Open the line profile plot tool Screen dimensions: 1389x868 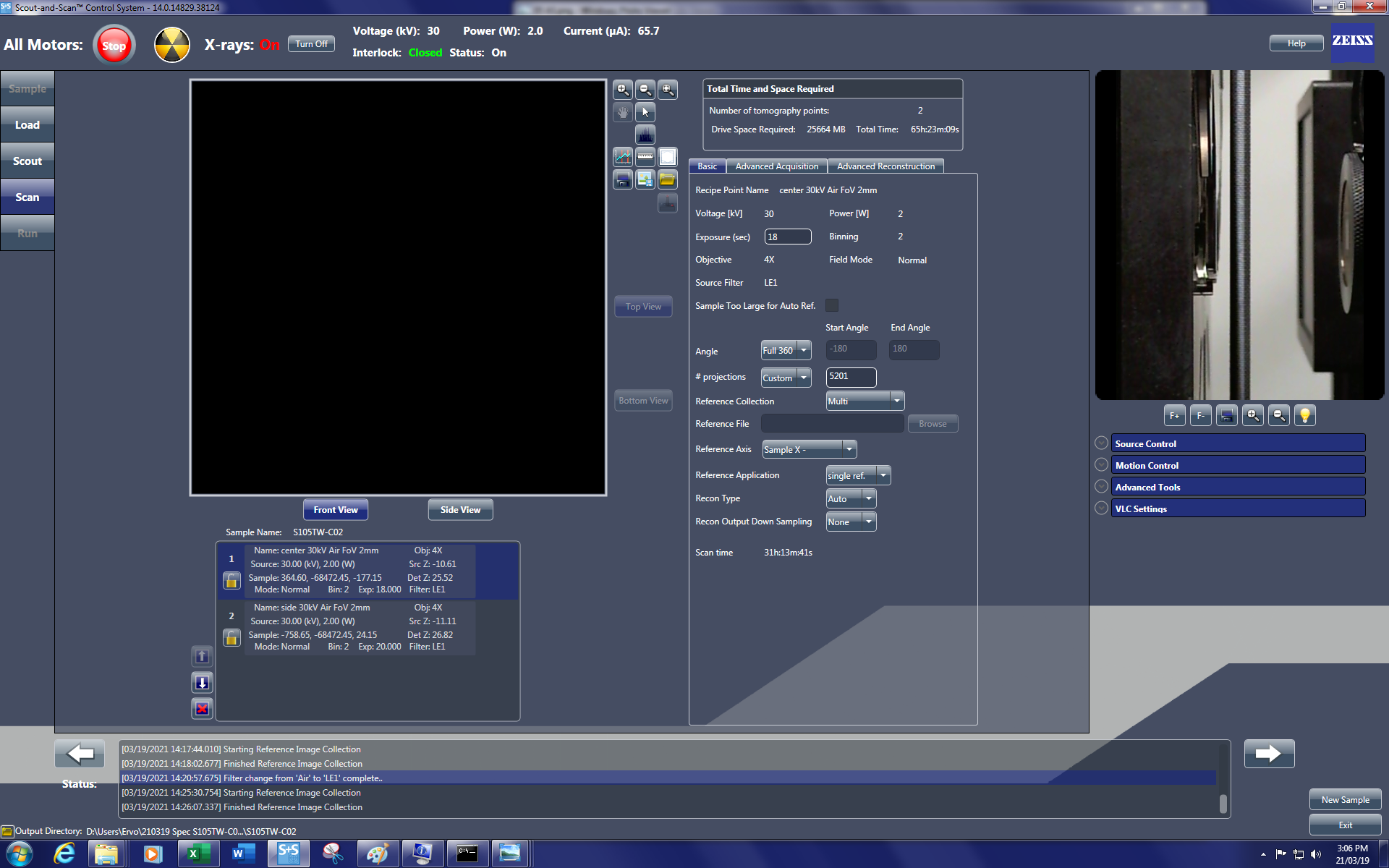[x=622, y=157]
